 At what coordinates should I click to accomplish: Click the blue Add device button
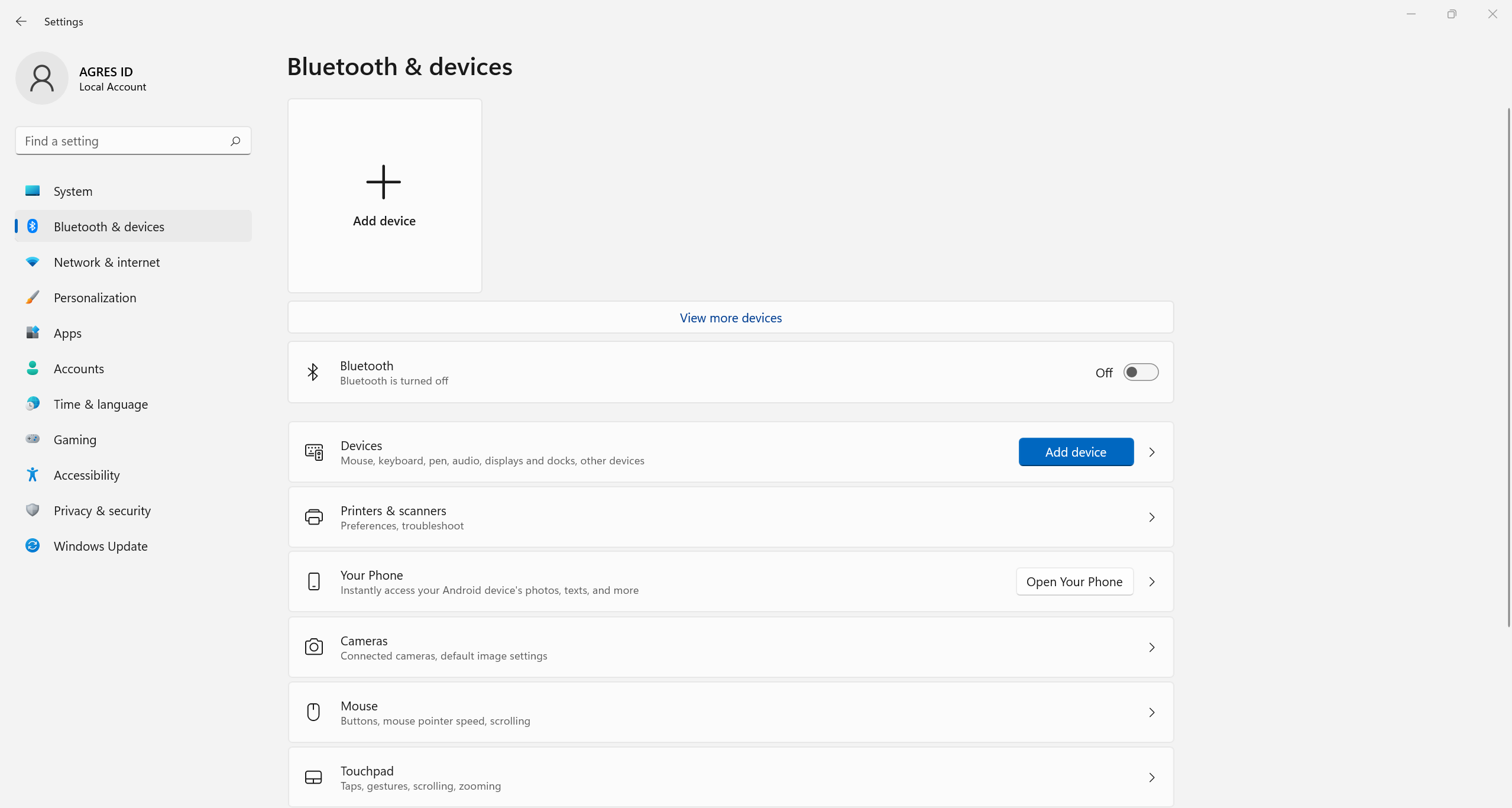(x=1076, y=453)
